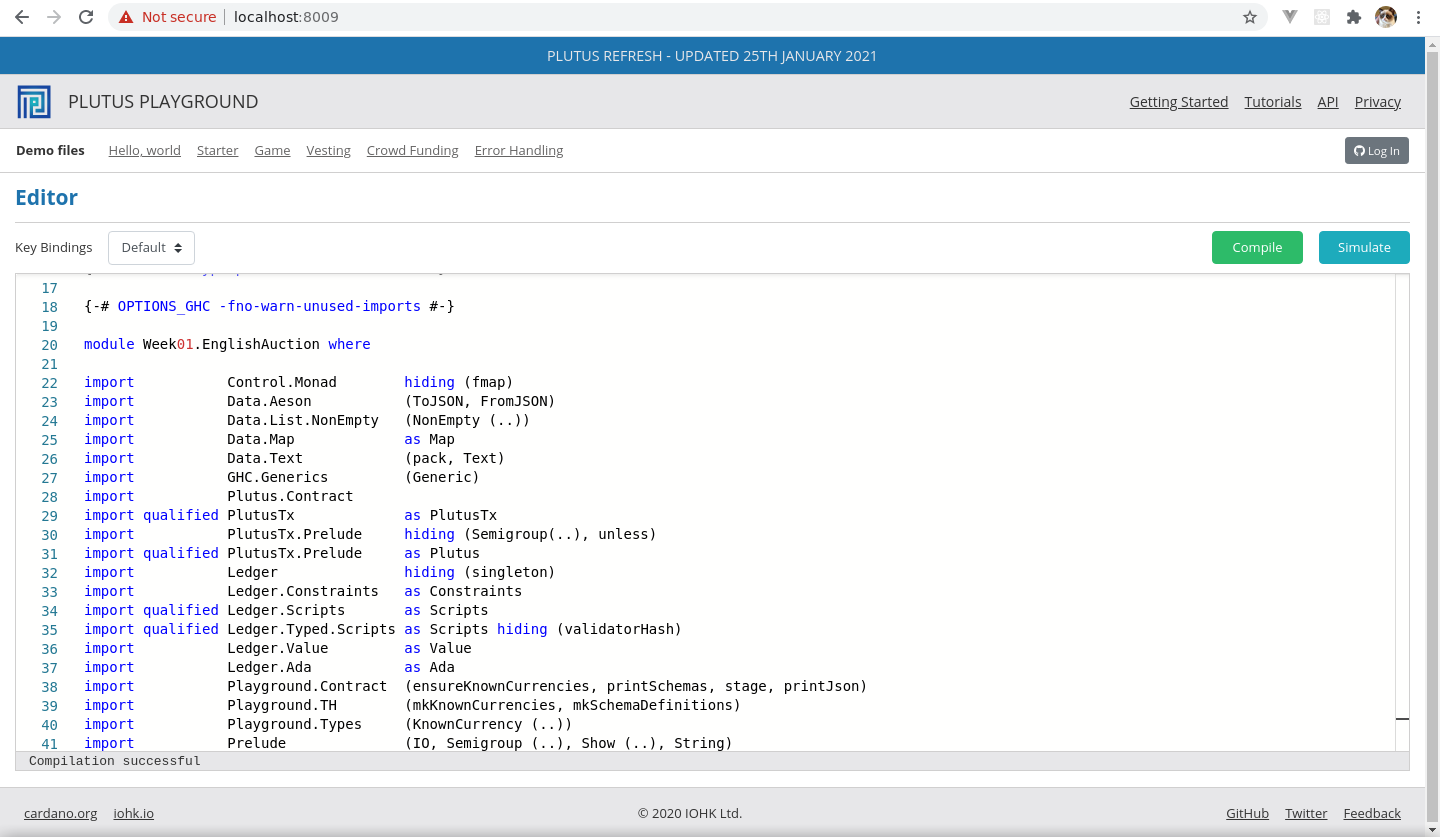Click the Prelude import on line 41
The image size is (1440, 837).
(x=408, y=743)
